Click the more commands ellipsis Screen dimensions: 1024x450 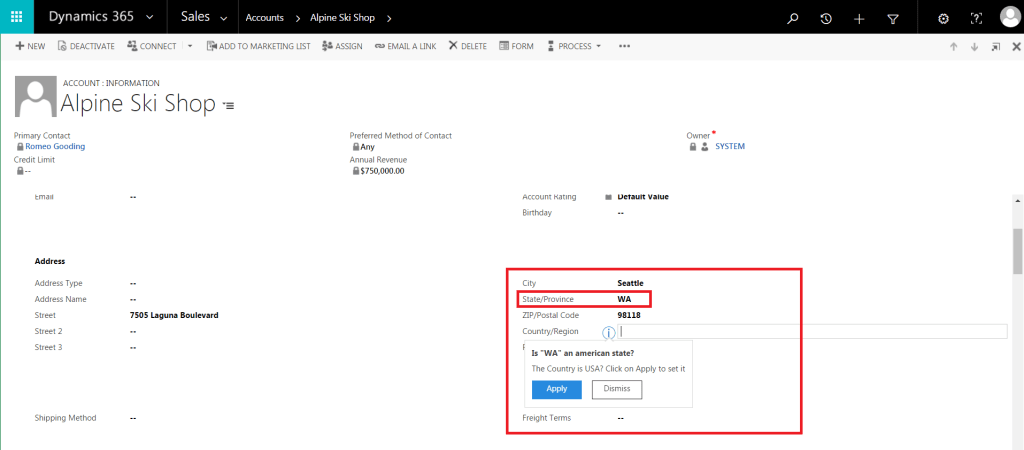625,46
